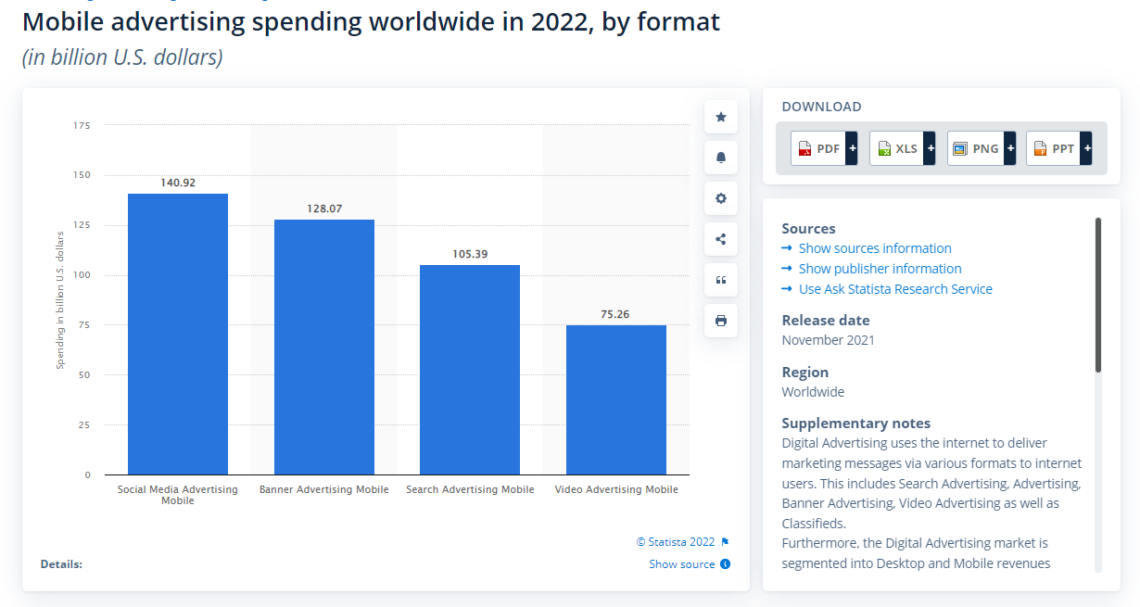Click the info icon beside Show source

point(726,564)
